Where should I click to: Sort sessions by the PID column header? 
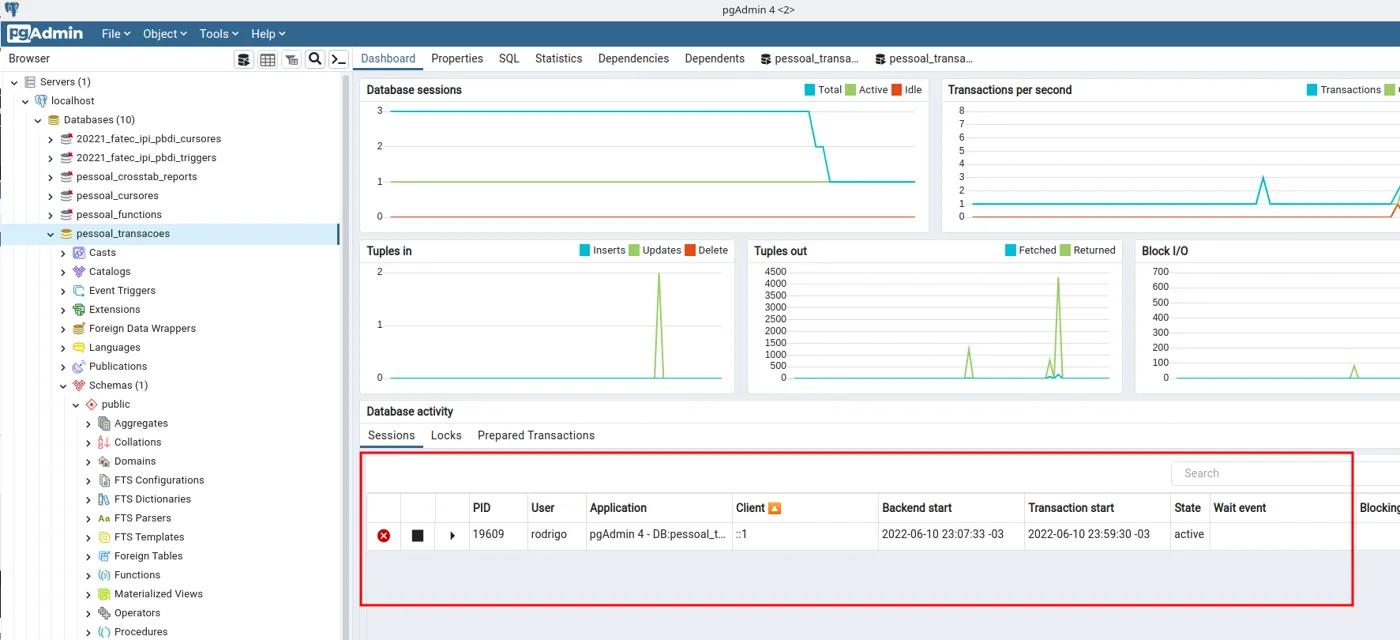coord(482,508)
